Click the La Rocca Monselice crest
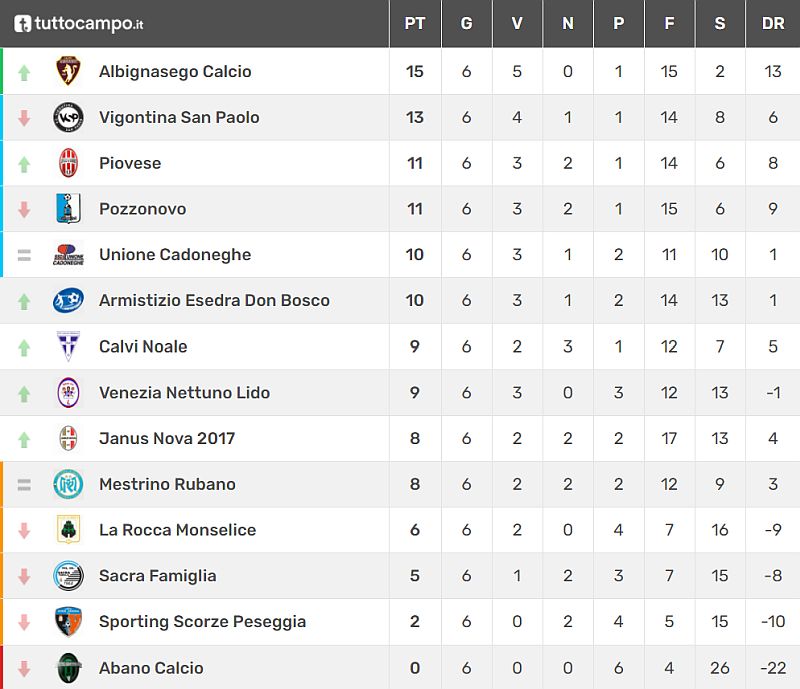The height and width of the screenshot is (689, 800). 68,530
